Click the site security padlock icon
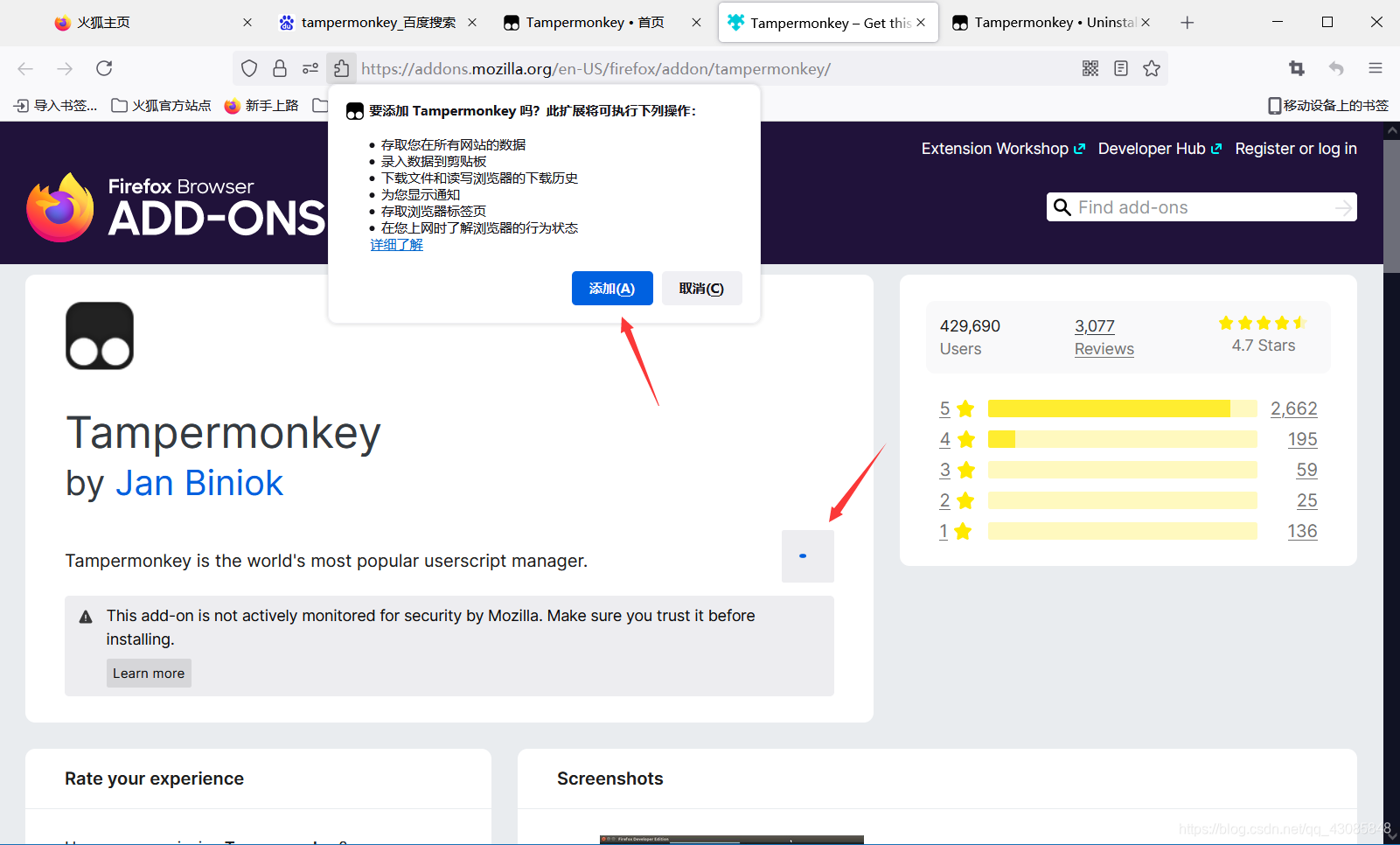This screenshot has width=1400, height=845. [x=280, y=68]
